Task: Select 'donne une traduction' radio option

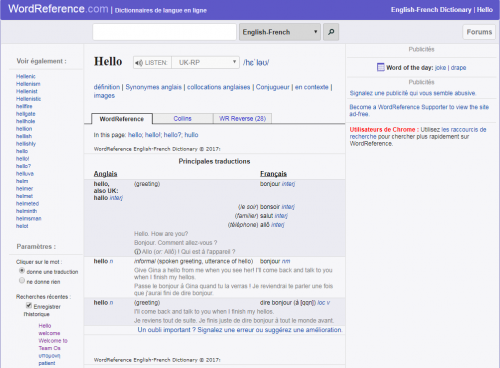Action: [22, 271]
